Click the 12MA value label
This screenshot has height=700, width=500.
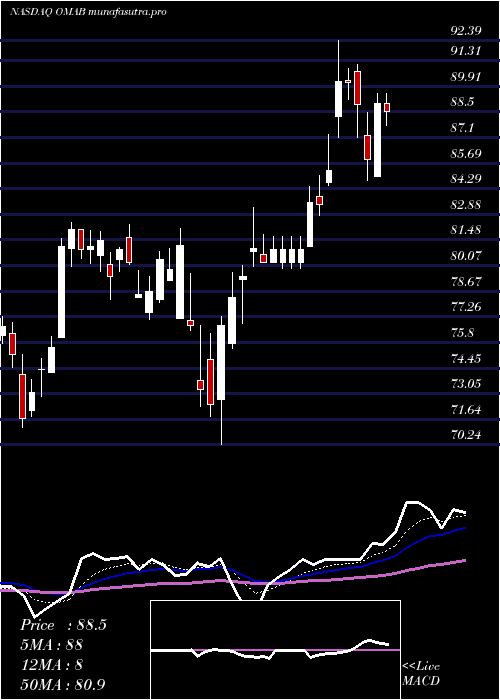coord(51,665)
